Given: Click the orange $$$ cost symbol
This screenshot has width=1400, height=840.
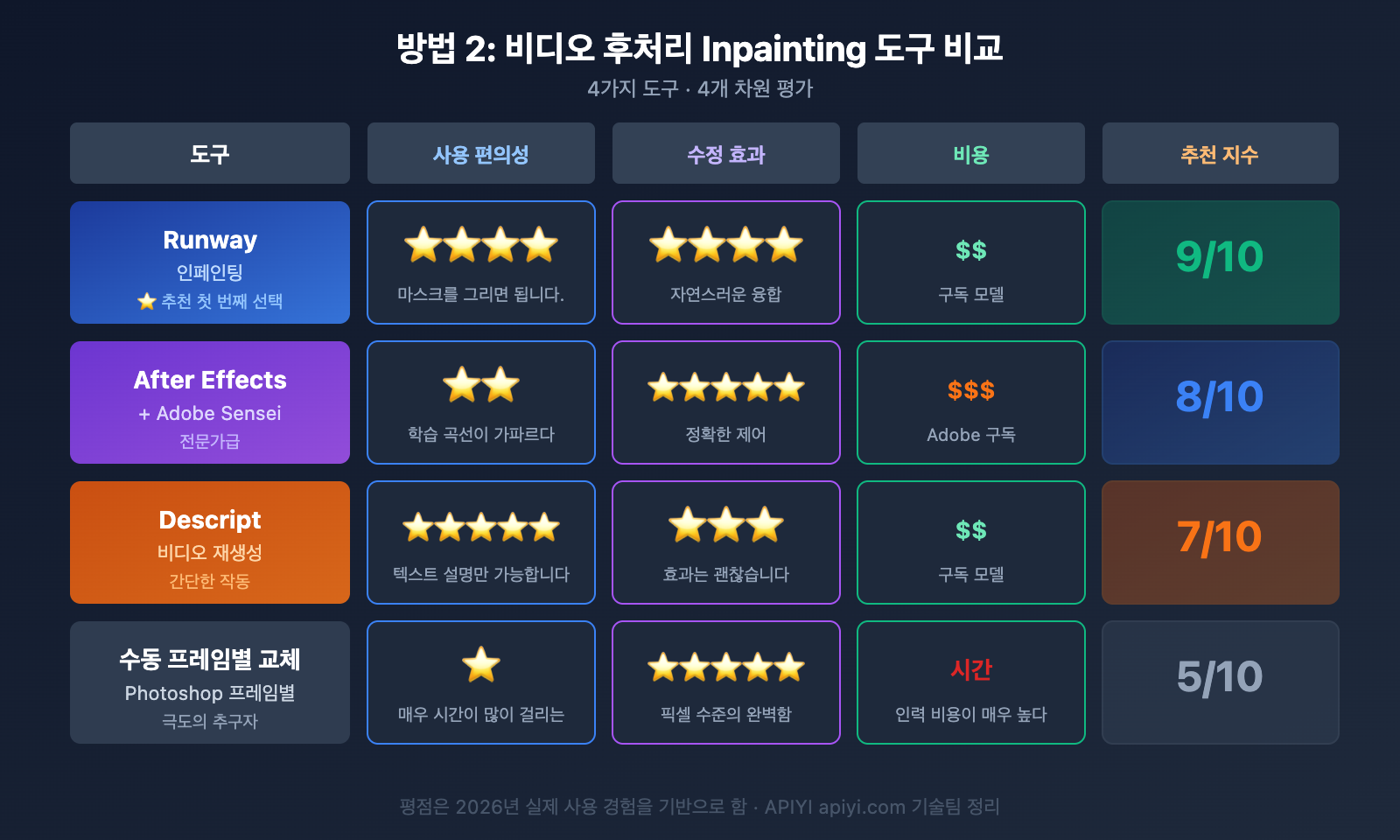Looking at the screenshot, I should click(971, 390).
